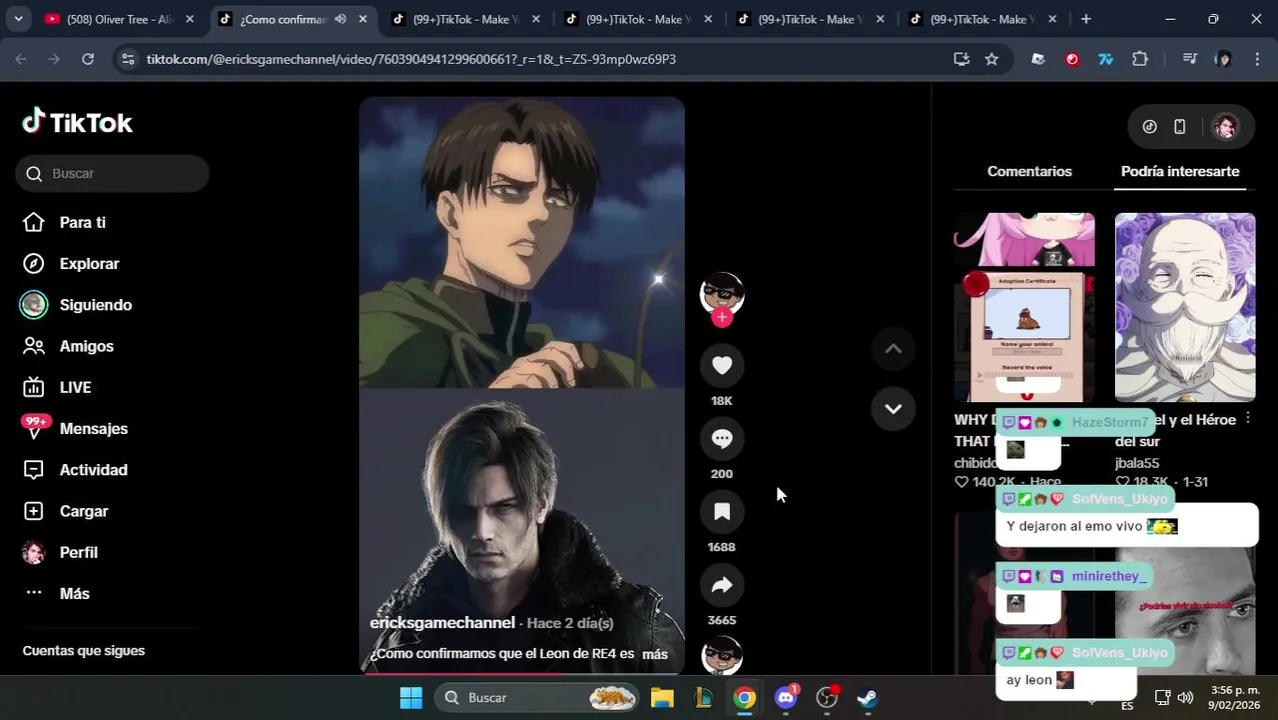Switch to Oliver Tree YouTube tab
Screen dimensions: 1278x720
[x=120, y=19]
